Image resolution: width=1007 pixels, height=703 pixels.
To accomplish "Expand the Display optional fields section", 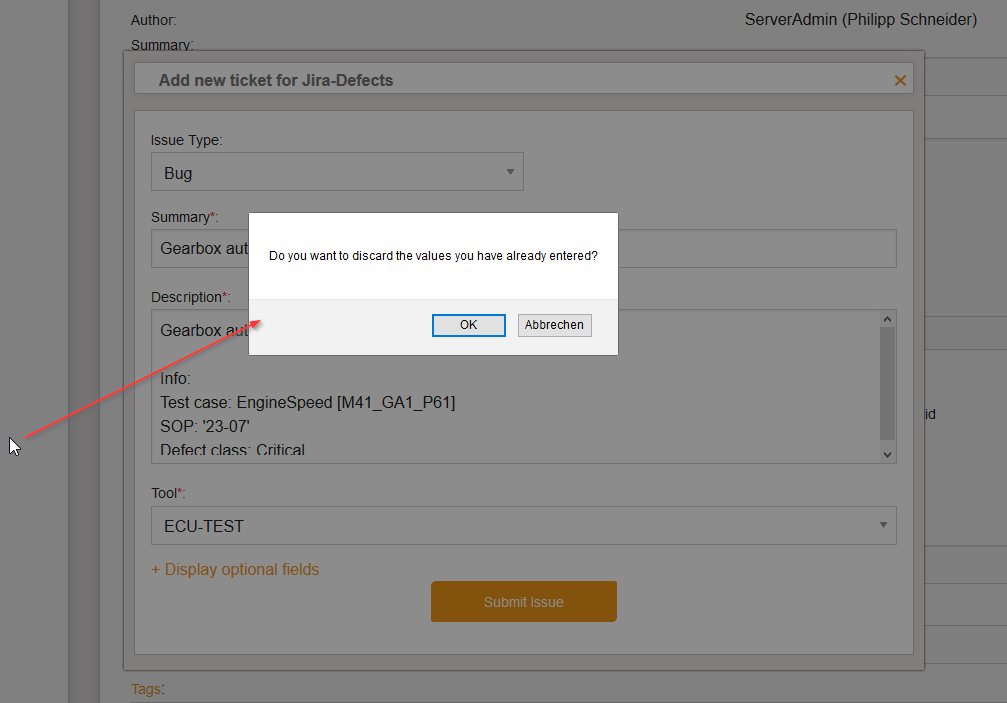I will [x=243, y=569].
